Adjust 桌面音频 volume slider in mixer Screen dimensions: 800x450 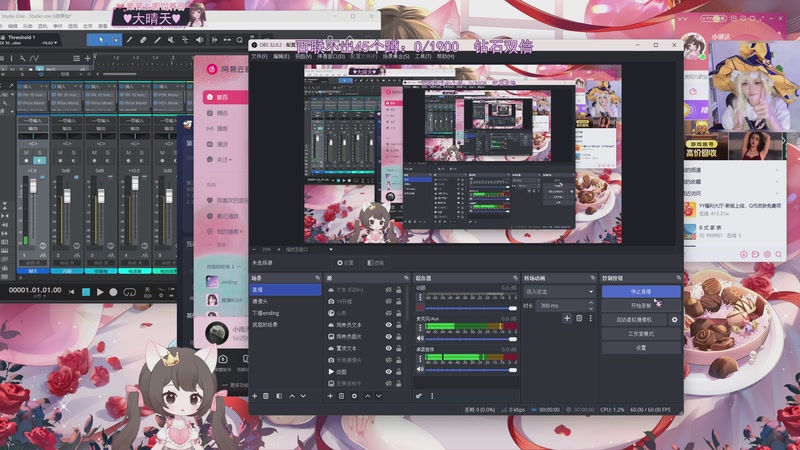(471, 369)
